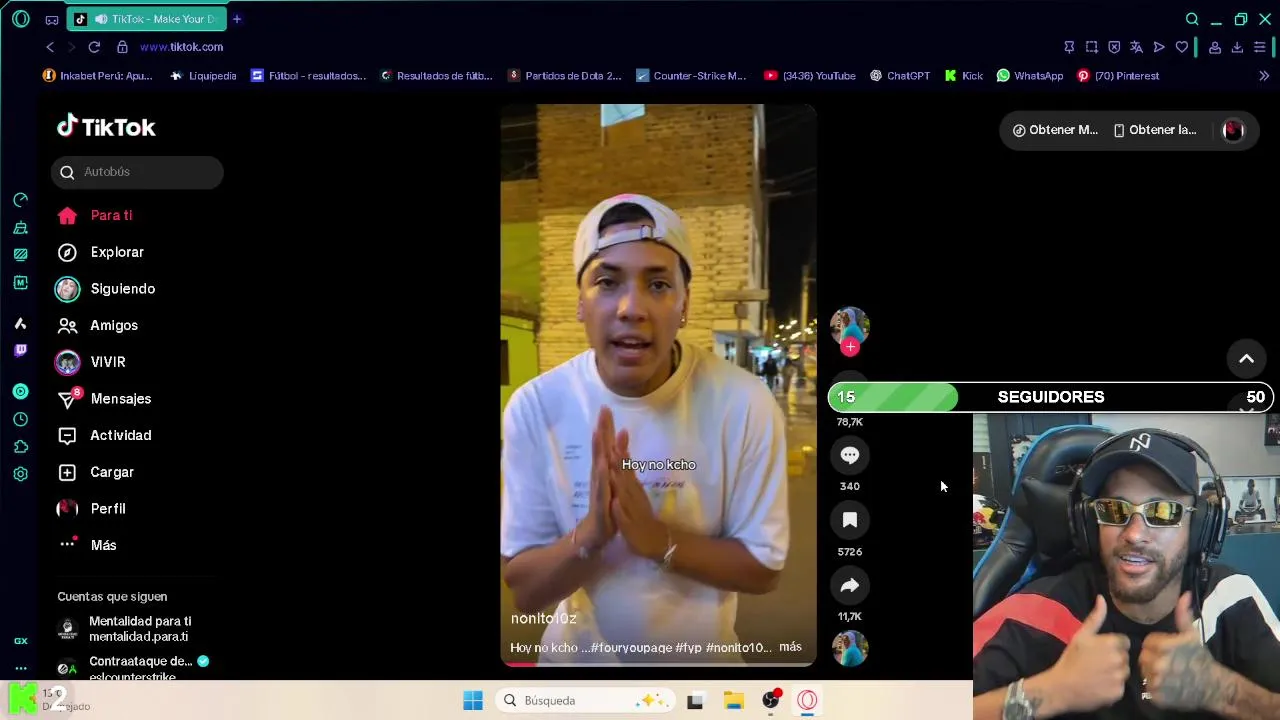Go back to previous page
1280x720 pixels.
tap(50, 47)
